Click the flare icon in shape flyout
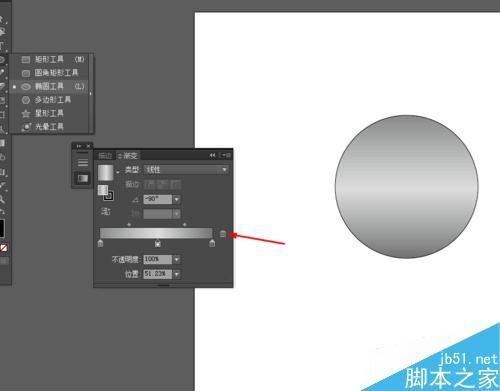 tap(26, 127)
